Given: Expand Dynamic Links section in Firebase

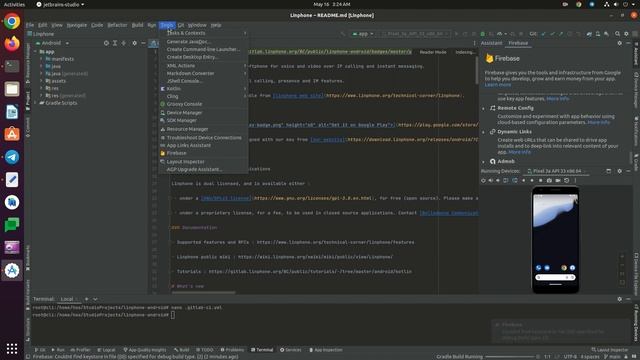Looking at the screenshot, I should pos(484,132).
